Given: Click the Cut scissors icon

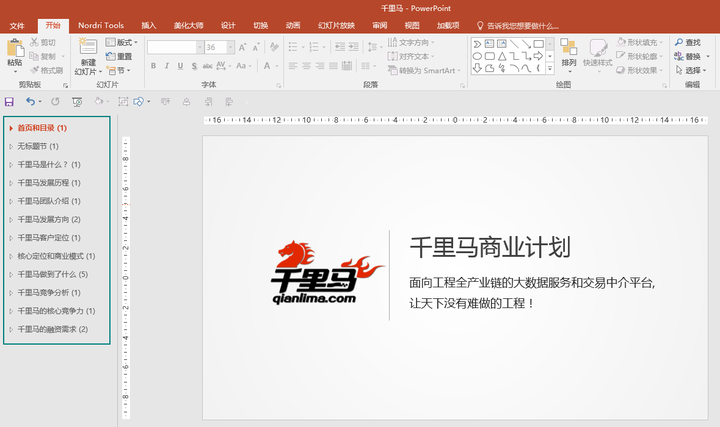Looking at the screenshot, I should 34,42.
